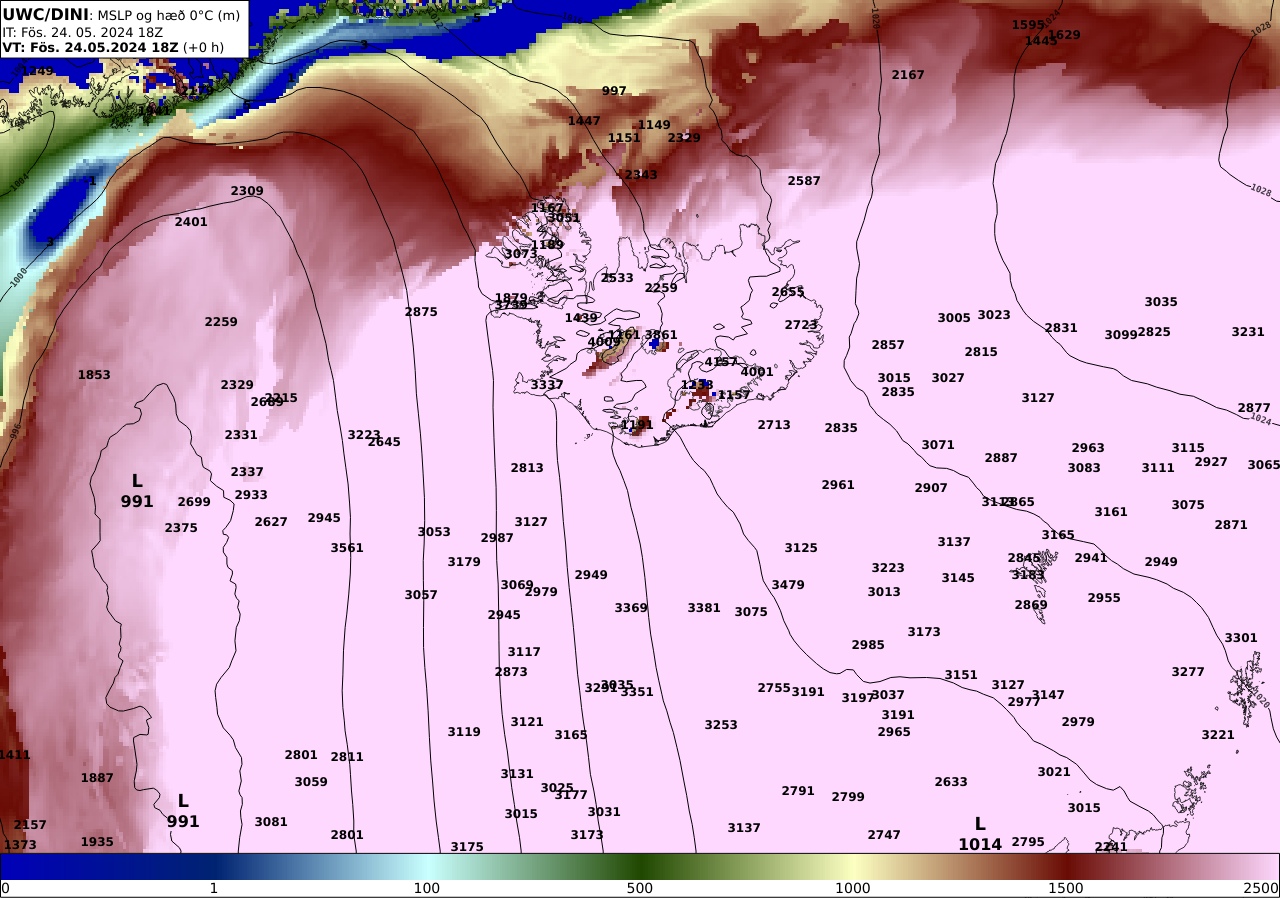The width and height of the screenshot is (1280, 898).
Task: Click the height value 1887
Action: tap(97, 778)
